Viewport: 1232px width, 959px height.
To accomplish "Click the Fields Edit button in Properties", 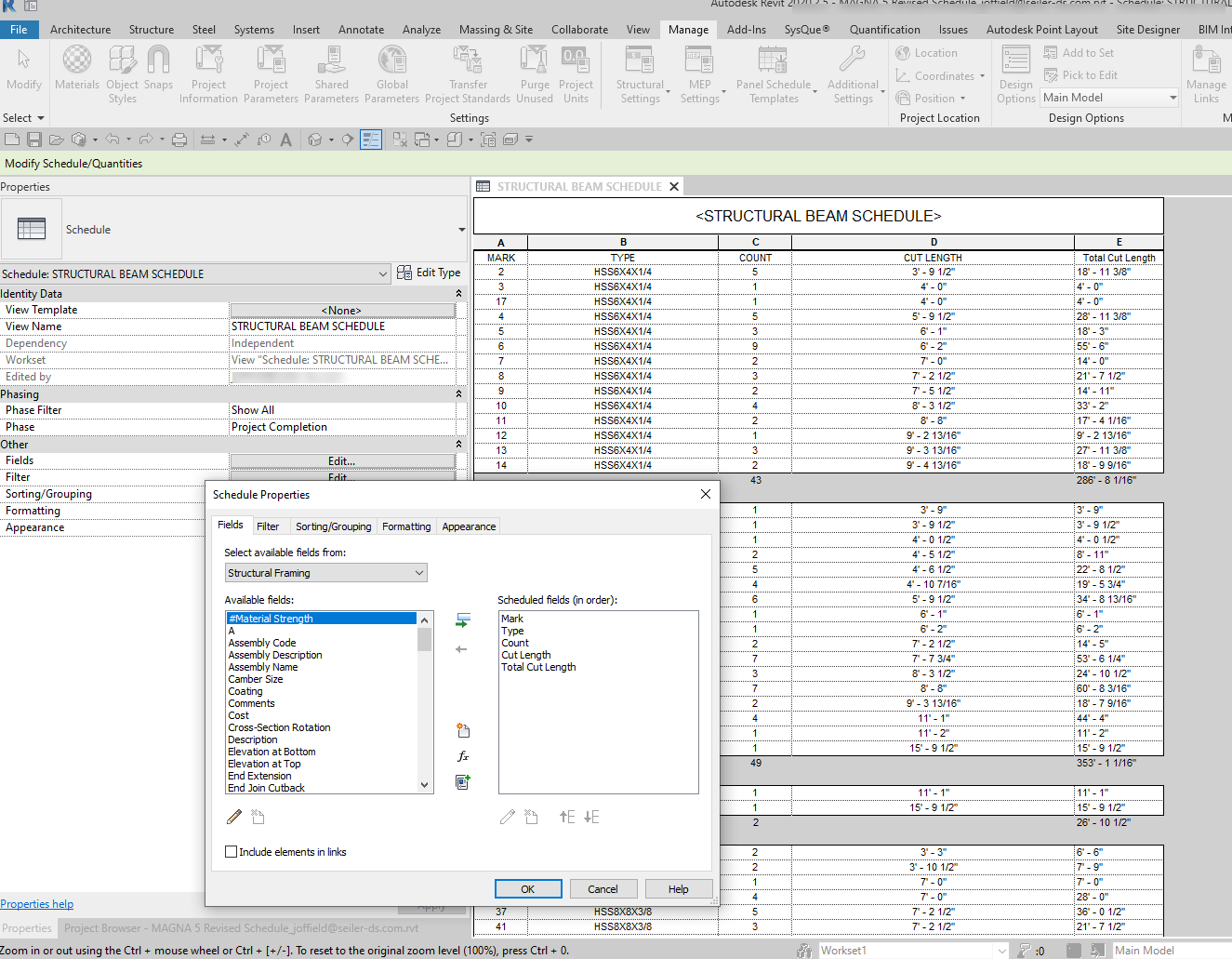I will pyautogui.click(x=342, y=461).
